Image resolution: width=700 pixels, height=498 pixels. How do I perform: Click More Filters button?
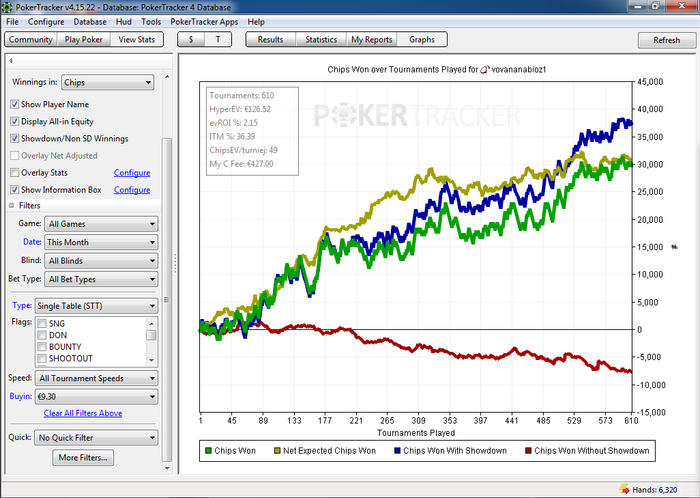[83, 458]
